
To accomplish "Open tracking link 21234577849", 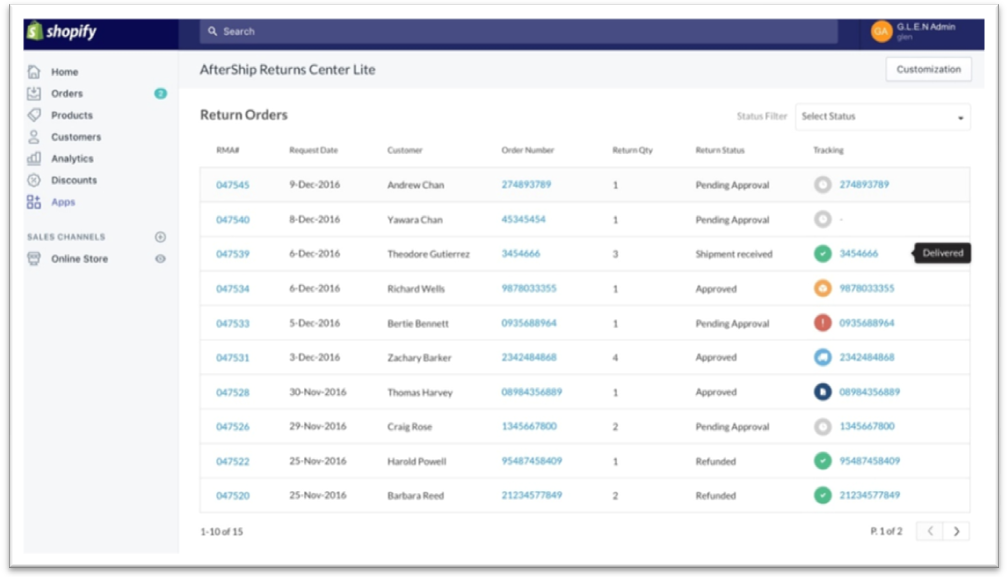I will tap(870, 495).
